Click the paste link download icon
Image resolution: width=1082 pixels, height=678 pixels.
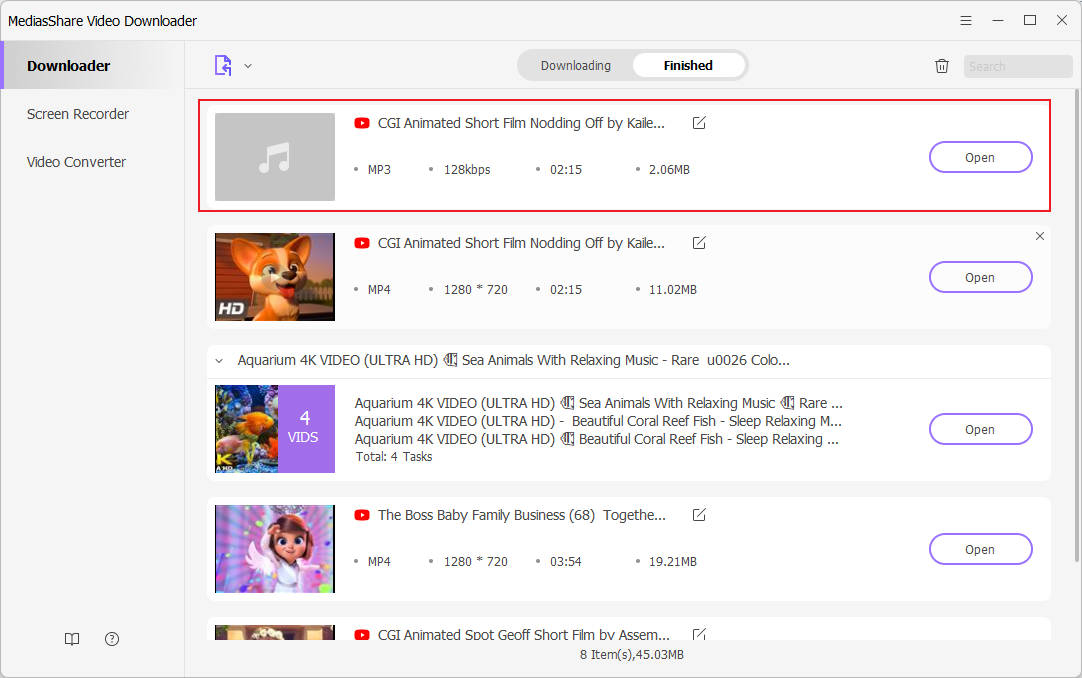point(222,64)
